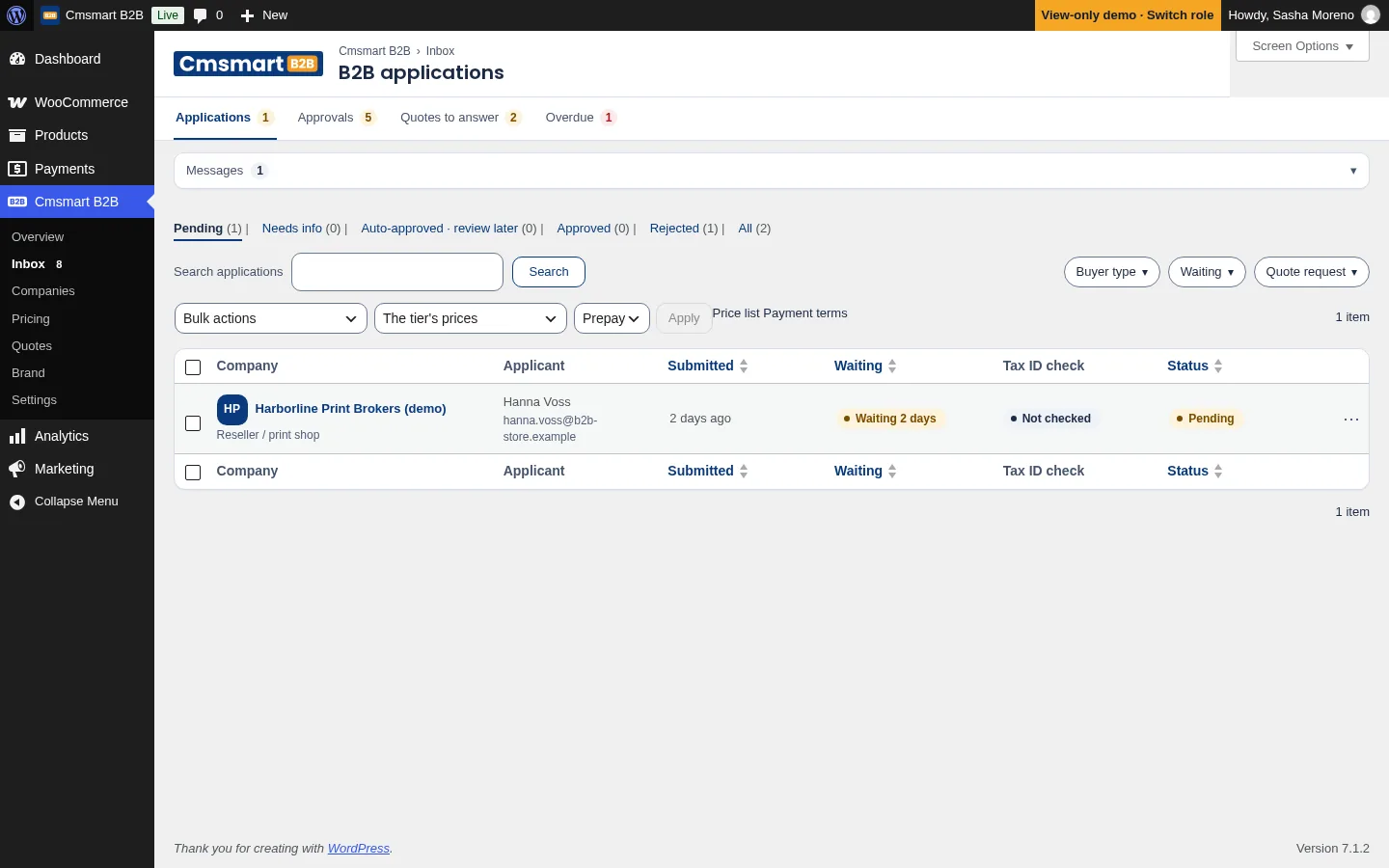Click the Collapse Menu arrow icon
This screenshot has width=1389, height=868.
coord(17,502)
